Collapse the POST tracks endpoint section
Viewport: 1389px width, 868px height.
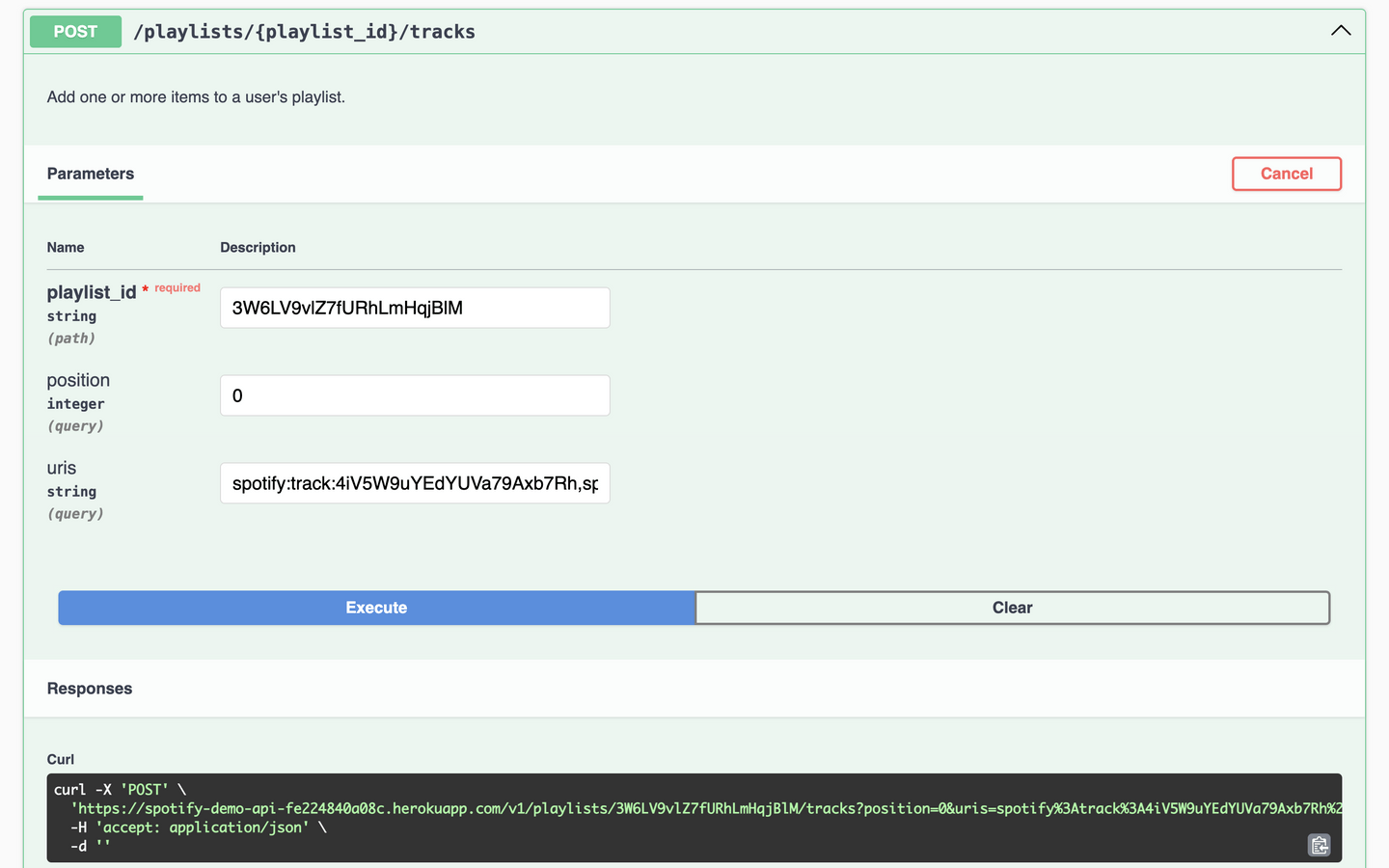(x=1340, y=31)
